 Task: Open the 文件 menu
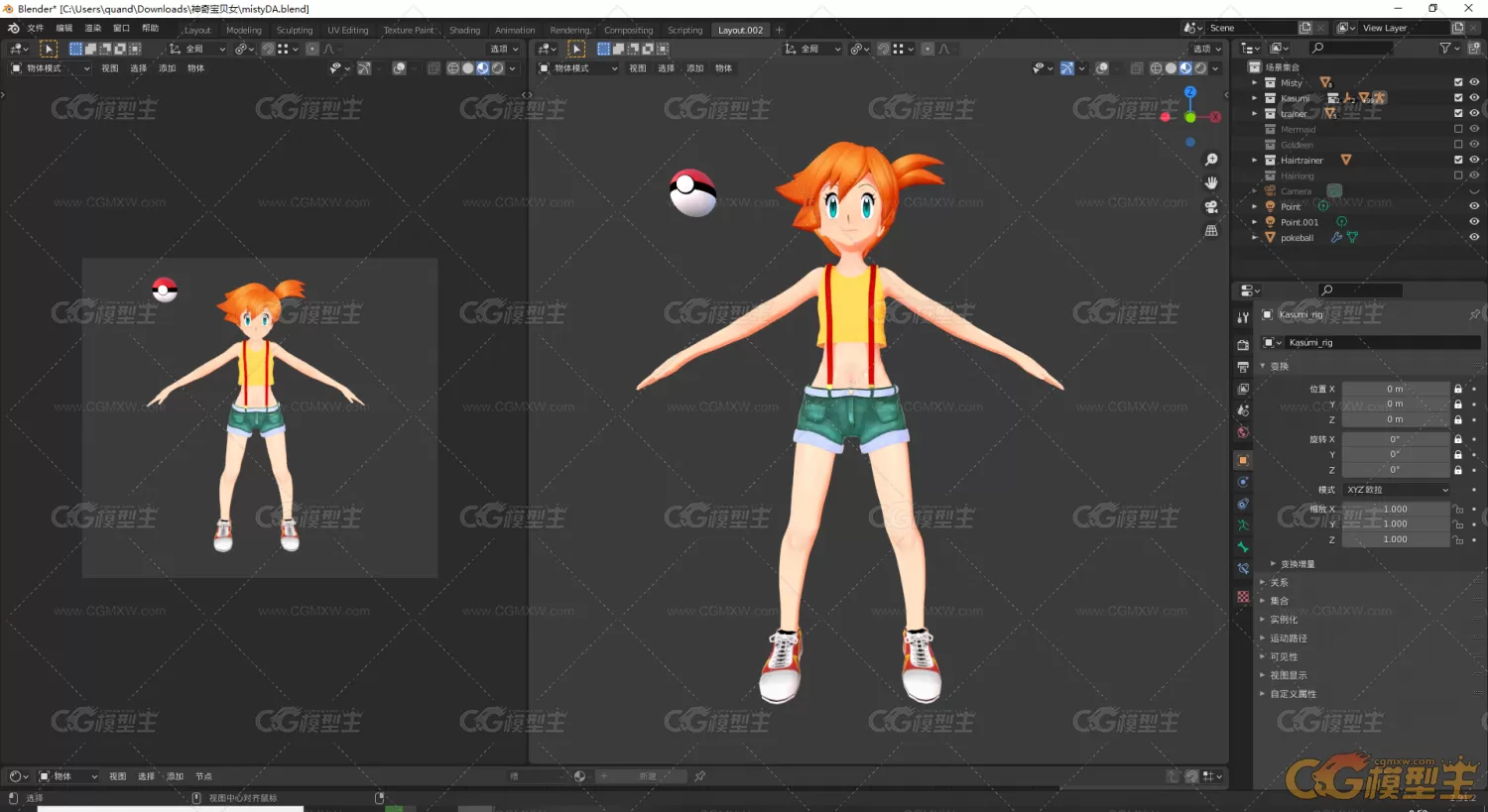pyautogui.click(x=36, y=28)
